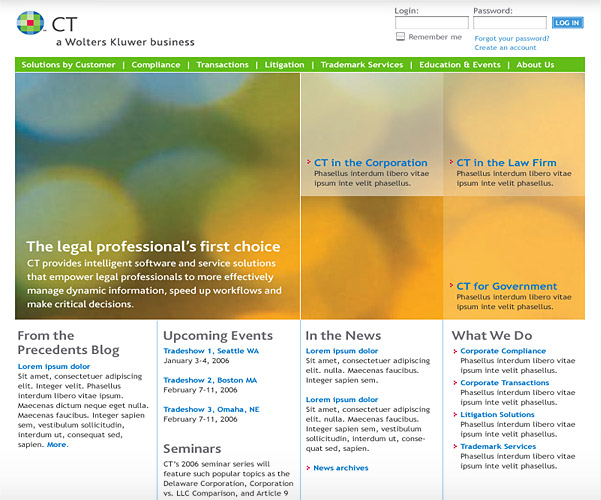Click arrow icon beside CT in the Law Firm
This screenshot has height=500, width=601.
tap(451, 162)
